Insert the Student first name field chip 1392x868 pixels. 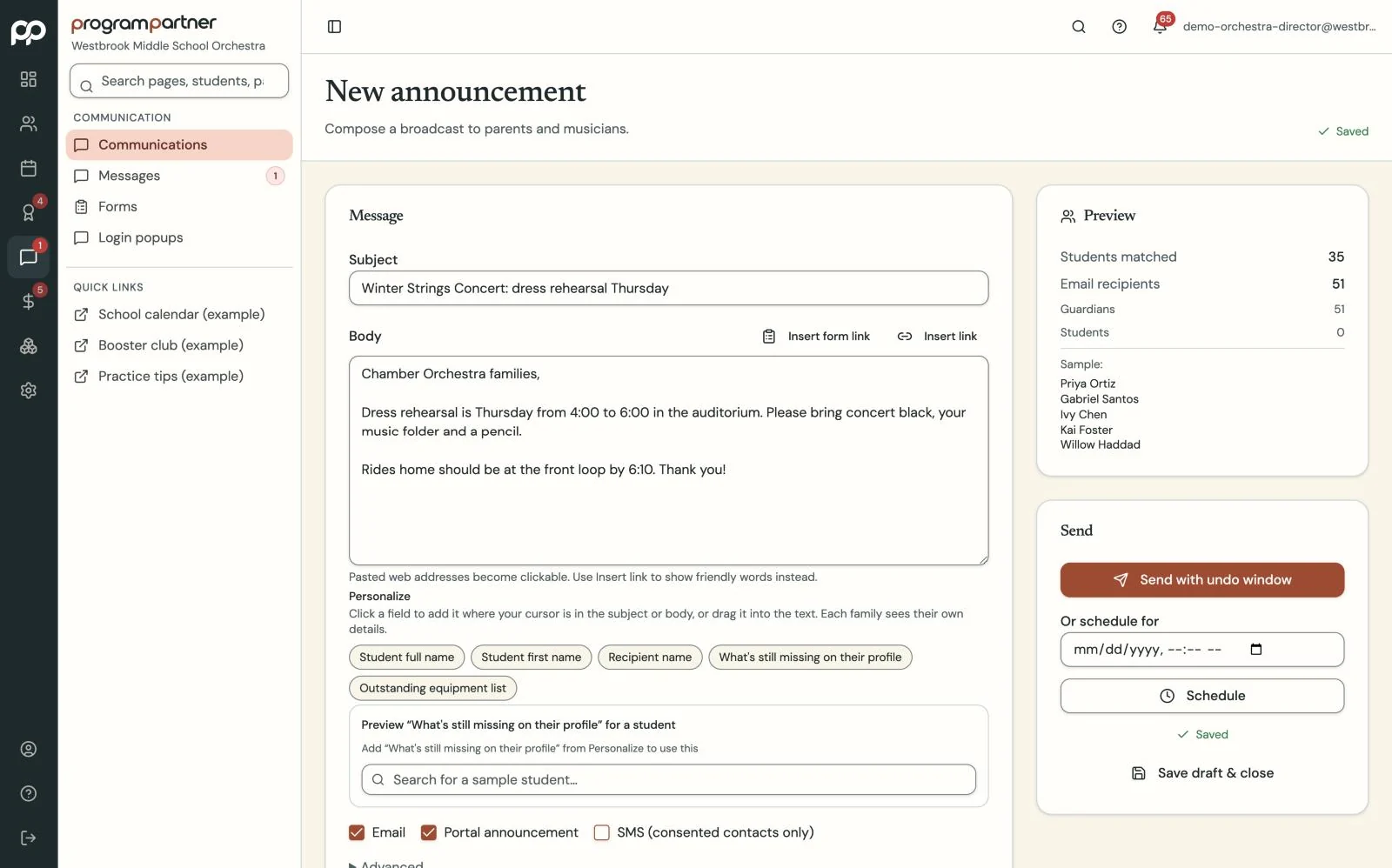[x=531, y=658]
